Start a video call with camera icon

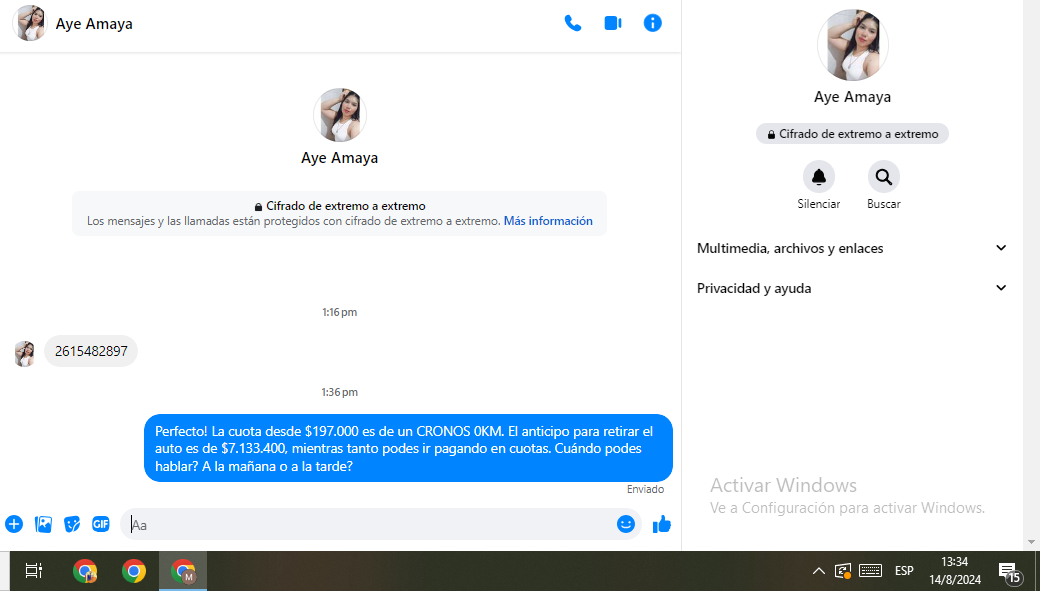(613, 23)
